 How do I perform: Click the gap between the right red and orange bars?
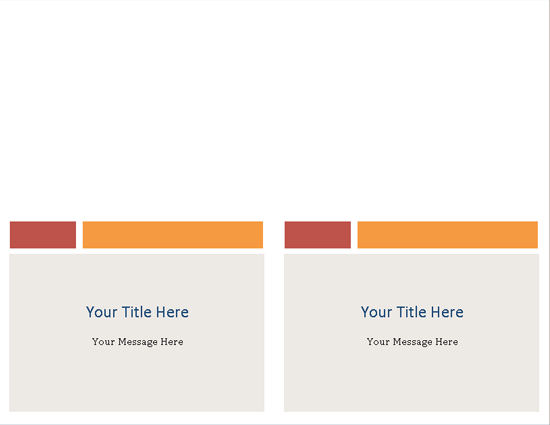pos(354,235)
